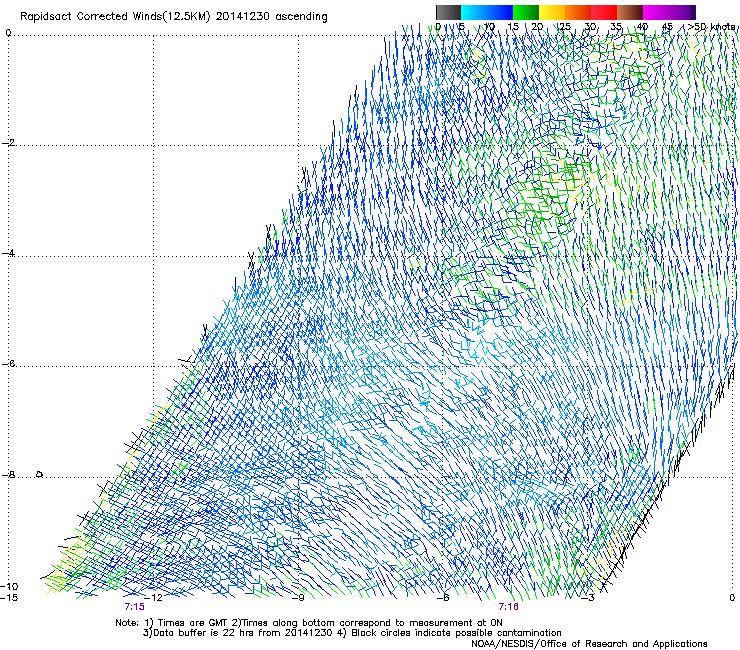Viewport: 740px width, 650px height.
Task: Click the -3 longitude axis label
Action: tap(588, 598)
